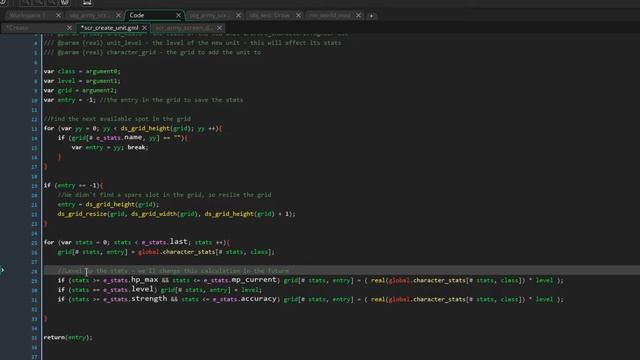The width and height of the screenshot is (640, 360).
Task: Open the *Create script tab
Action: (17, 28)
